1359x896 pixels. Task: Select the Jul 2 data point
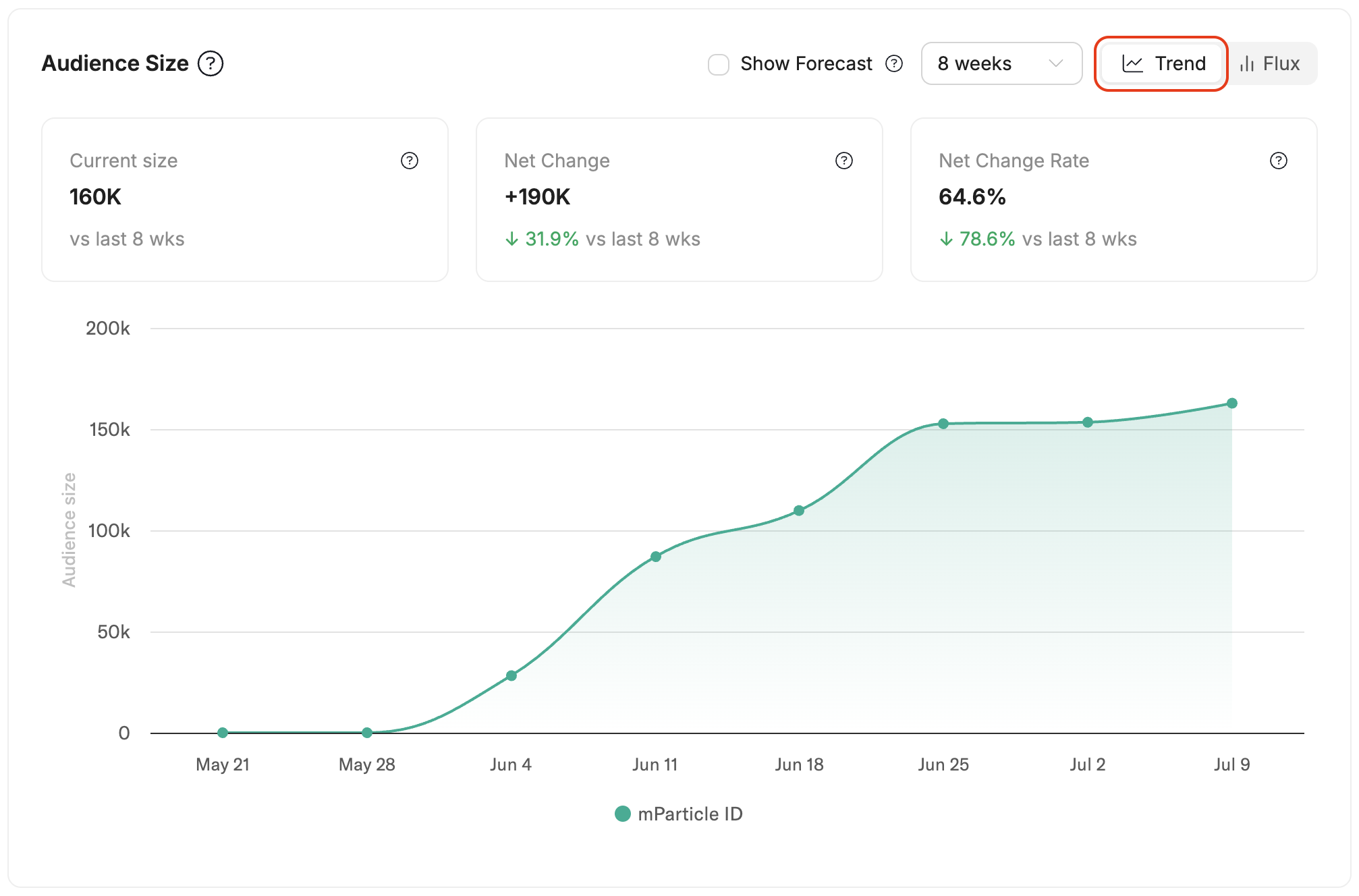[1088, 422]
